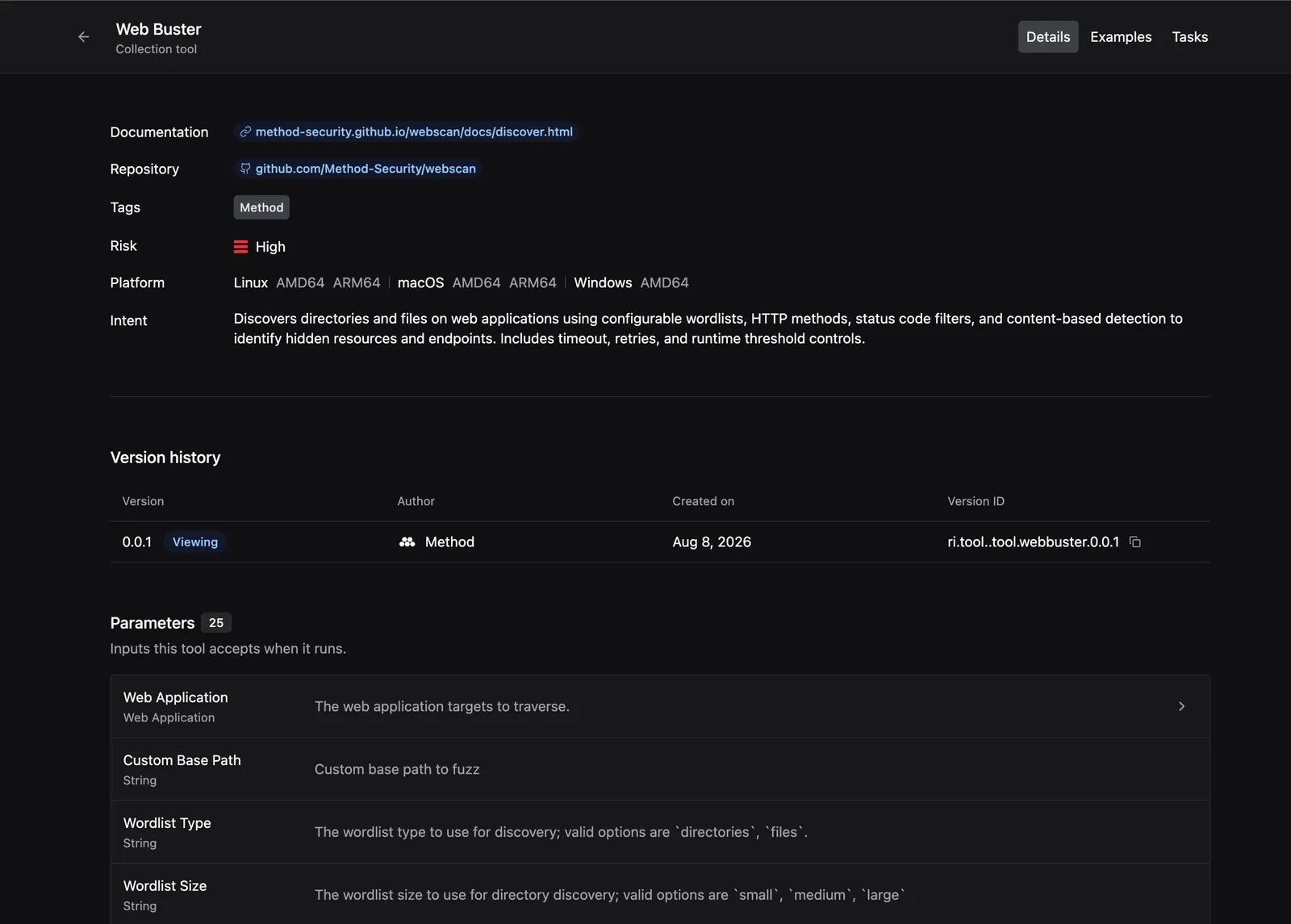Click the Parameters count badge 25
The width and height of the screenshot is (1291, 924).
tap(216, 623)
